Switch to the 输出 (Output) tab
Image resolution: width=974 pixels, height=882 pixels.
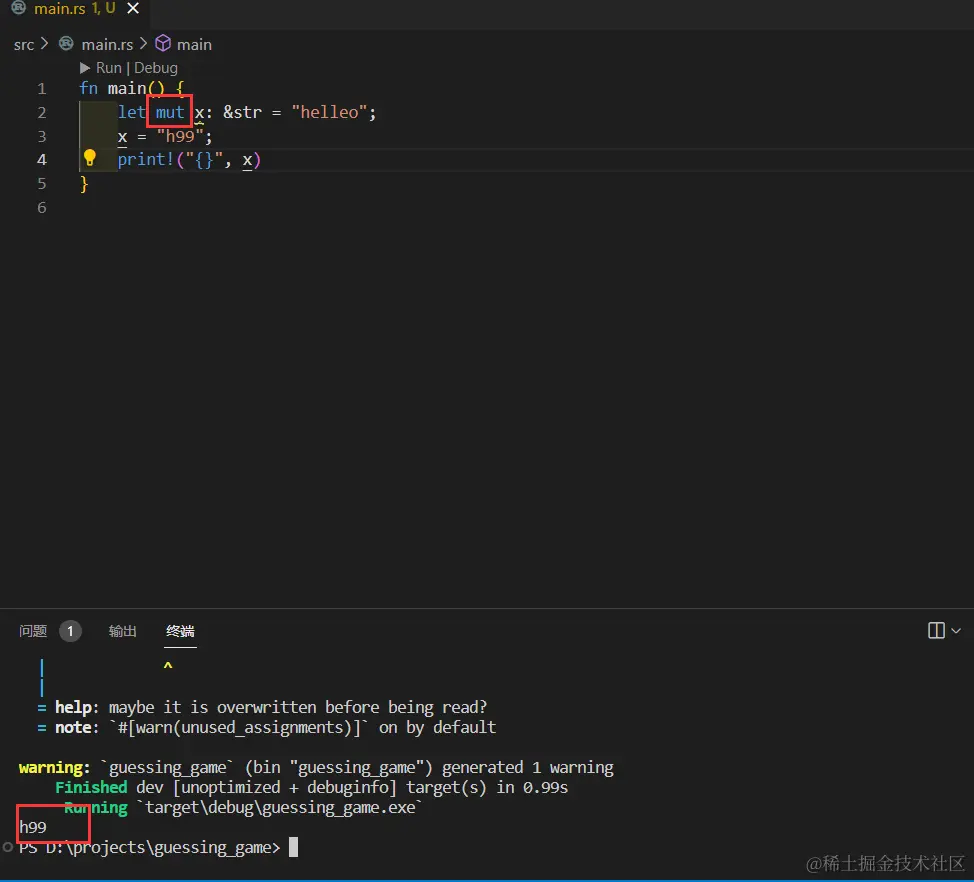[x=122, y=631]
